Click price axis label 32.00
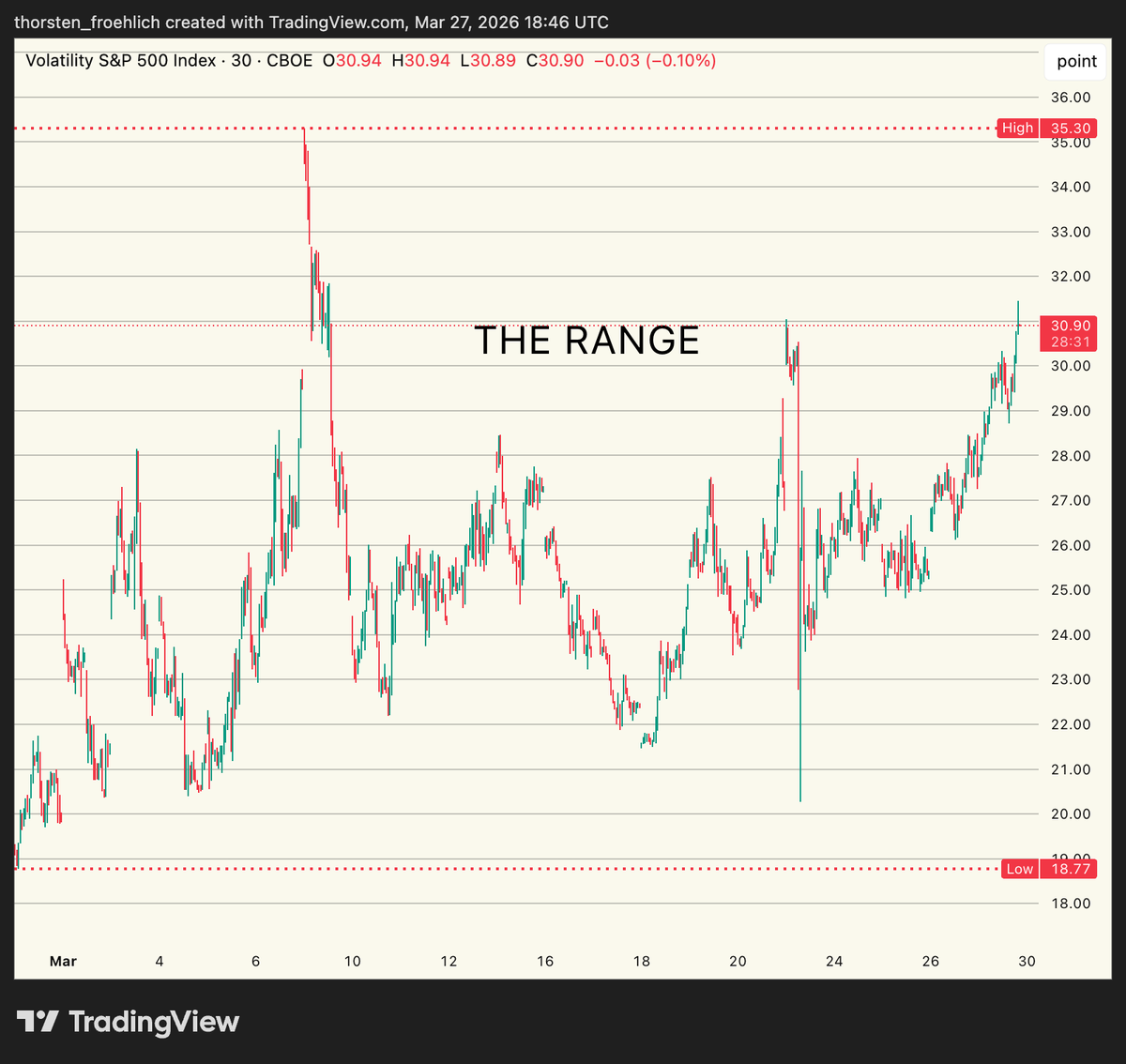The width and height of the screenshot is (1126, 1064). click(x=1071, y=277)
